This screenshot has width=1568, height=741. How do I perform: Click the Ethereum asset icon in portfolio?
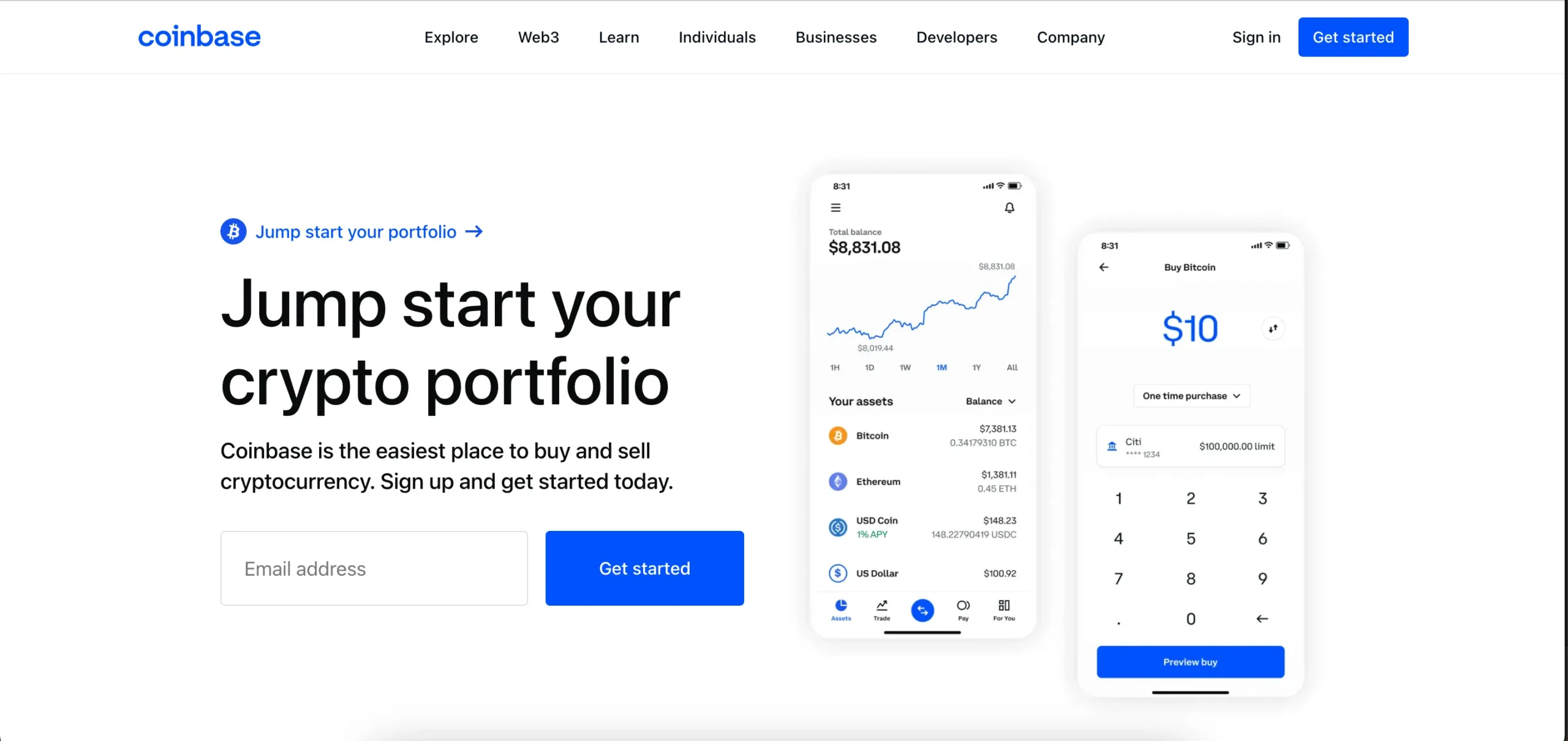click(x=838, y=480)
